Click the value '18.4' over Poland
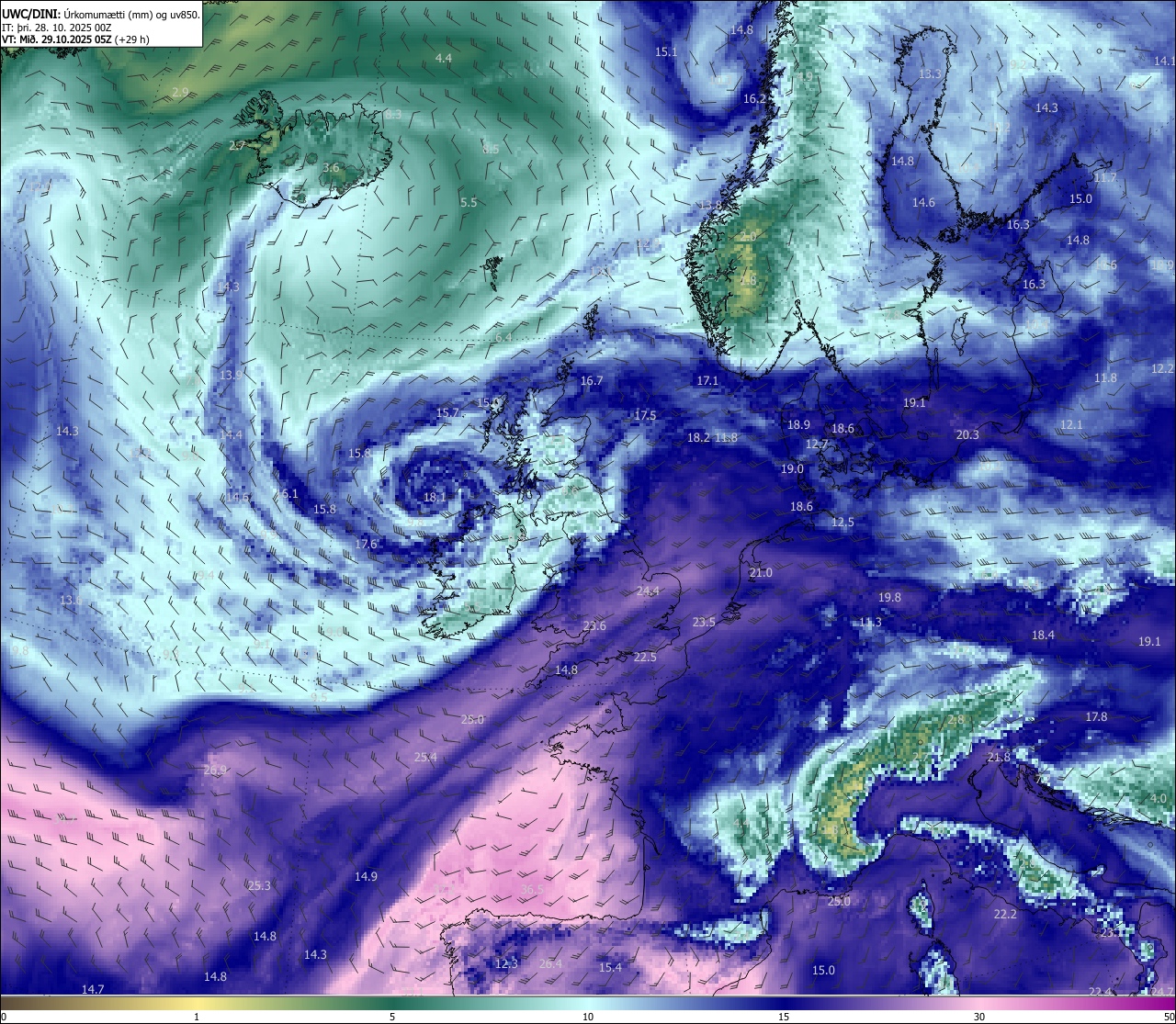The width and height of the screenshot is (1176, 1024). pos(1043,635)
